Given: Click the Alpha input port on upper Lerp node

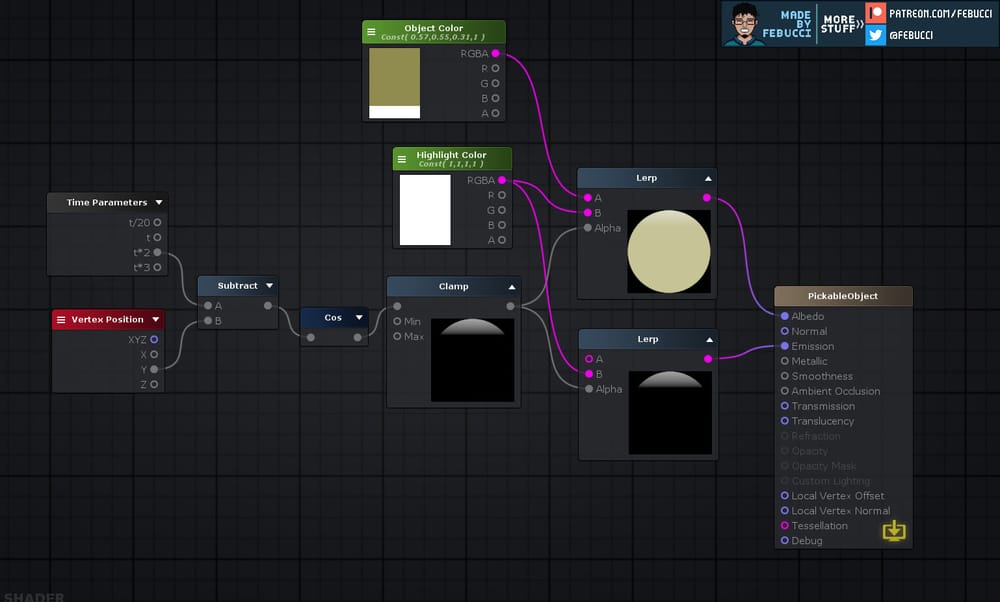Looking at the screenshot, I should pyautogui.click(x=586, y=228).
